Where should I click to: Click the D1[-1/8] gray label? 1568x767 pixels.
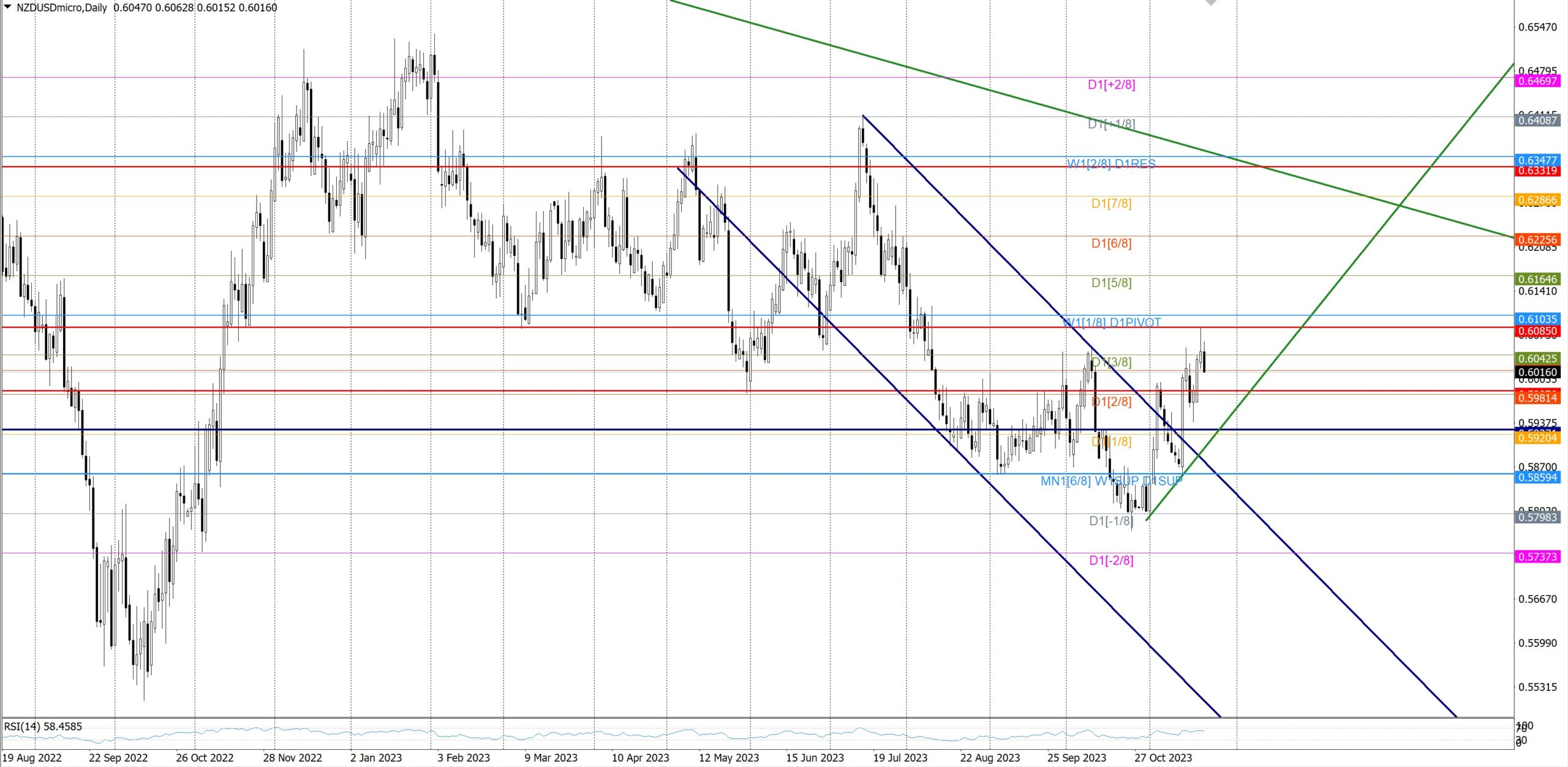[1111, 521]
